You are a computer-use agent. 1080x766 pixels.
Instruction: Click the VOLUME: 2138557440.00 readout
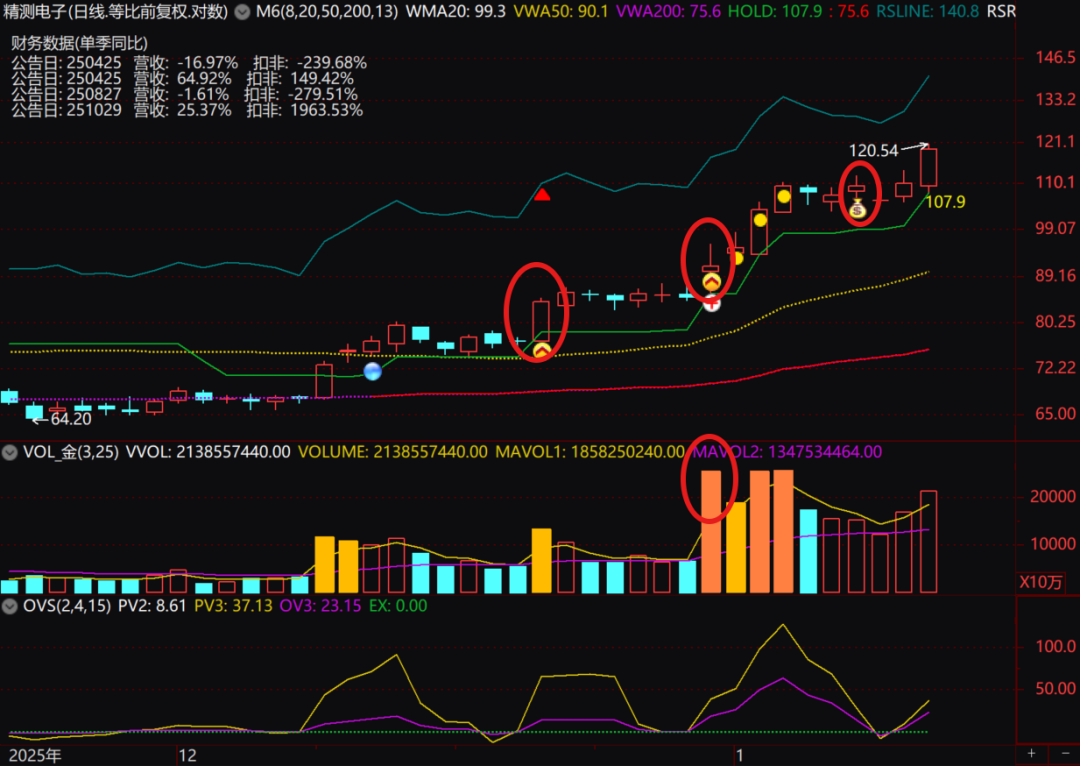click(x=393, y=453)
